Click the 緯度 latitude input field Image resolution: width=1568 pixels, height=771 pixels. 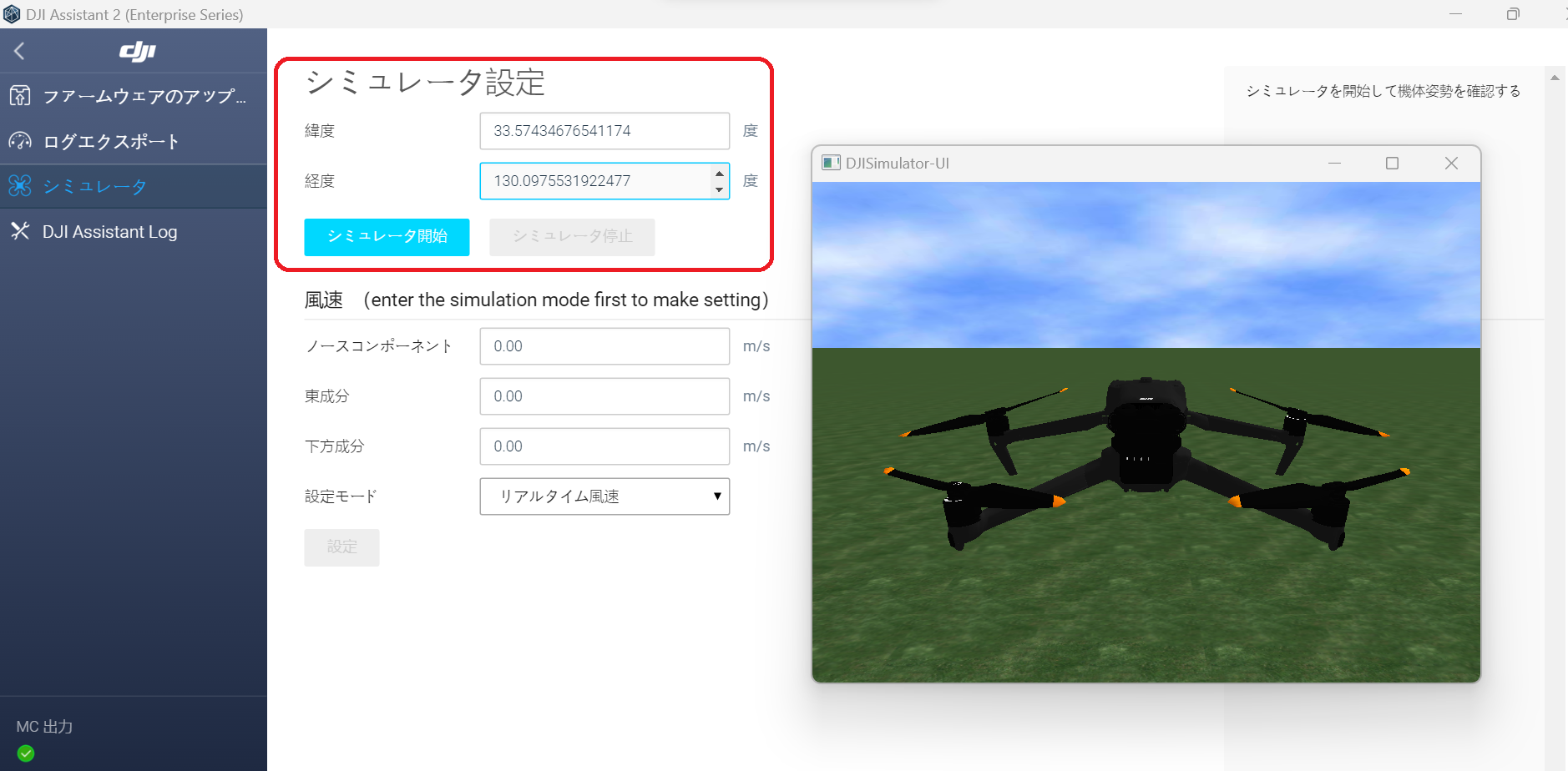(x=604, y=131)
